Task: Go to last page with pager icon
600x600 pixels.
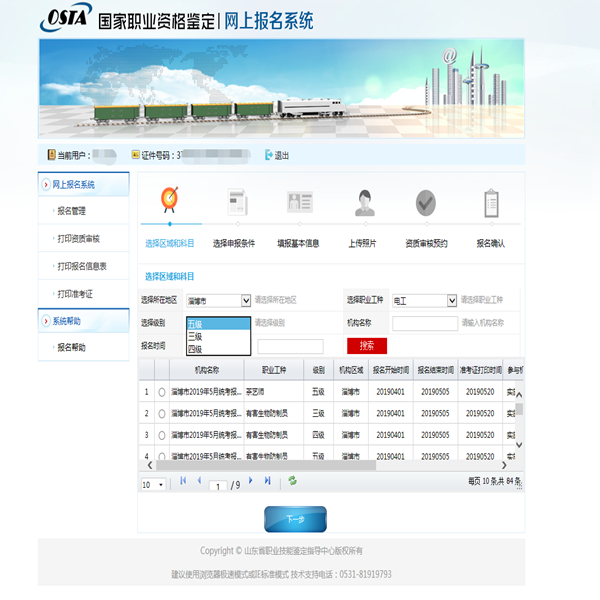Action: tap(267, 481)
